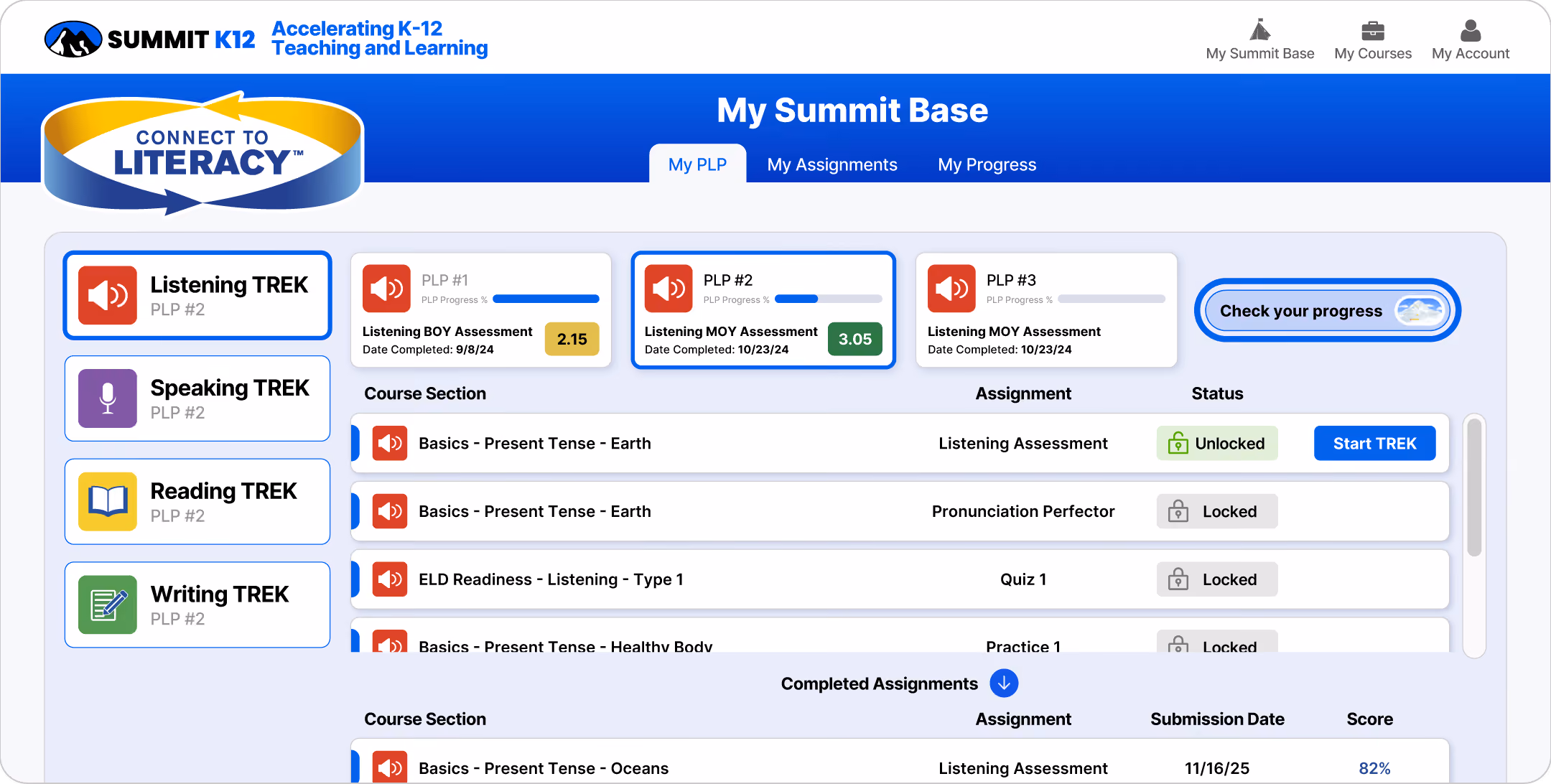This screenshot has width=1551, height=784.
Task: Click the Writing TREK notepad icon
Action: [108, 605]
